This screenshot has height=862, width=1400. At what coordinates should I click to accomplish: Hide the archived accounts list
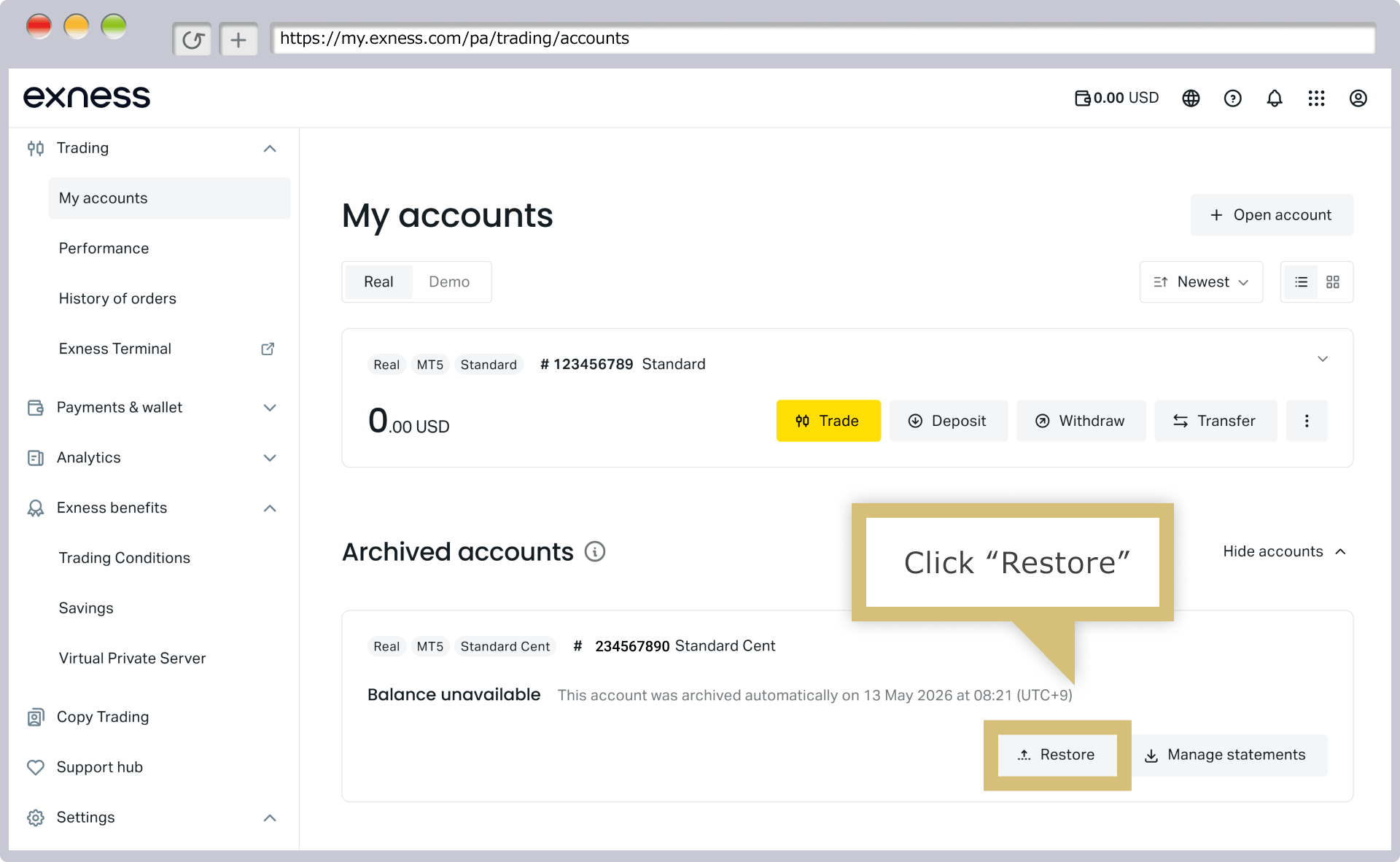(x=1285, y=551)
